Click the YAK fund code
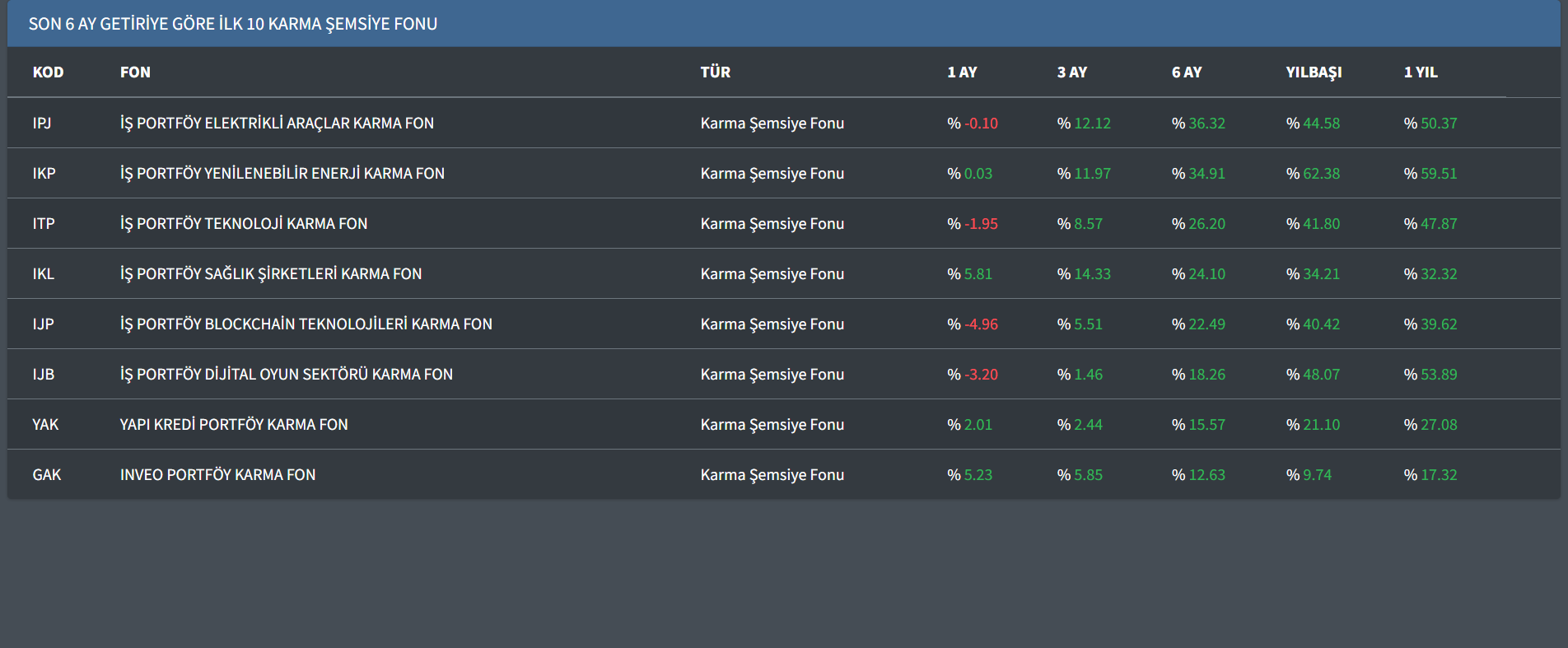The height and width of the screenshot is (648, 1568). (x=45, y=425)
